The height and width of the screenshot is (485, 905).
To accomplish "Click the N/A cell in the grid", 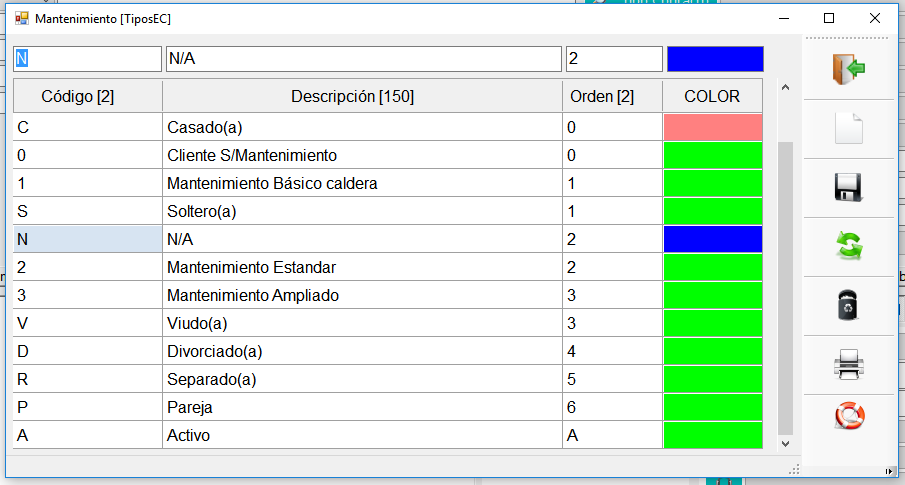I will (x=362, y=239).
